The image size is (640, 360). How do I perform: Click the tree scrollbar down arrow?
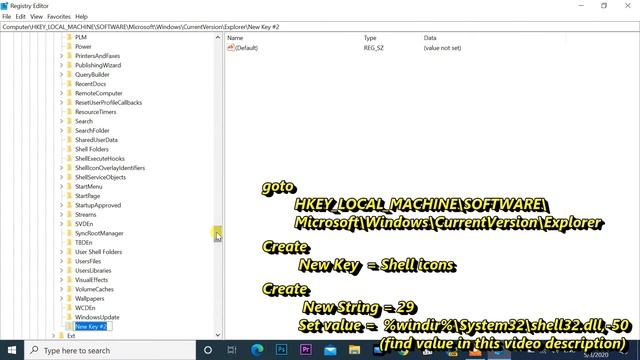218,335
